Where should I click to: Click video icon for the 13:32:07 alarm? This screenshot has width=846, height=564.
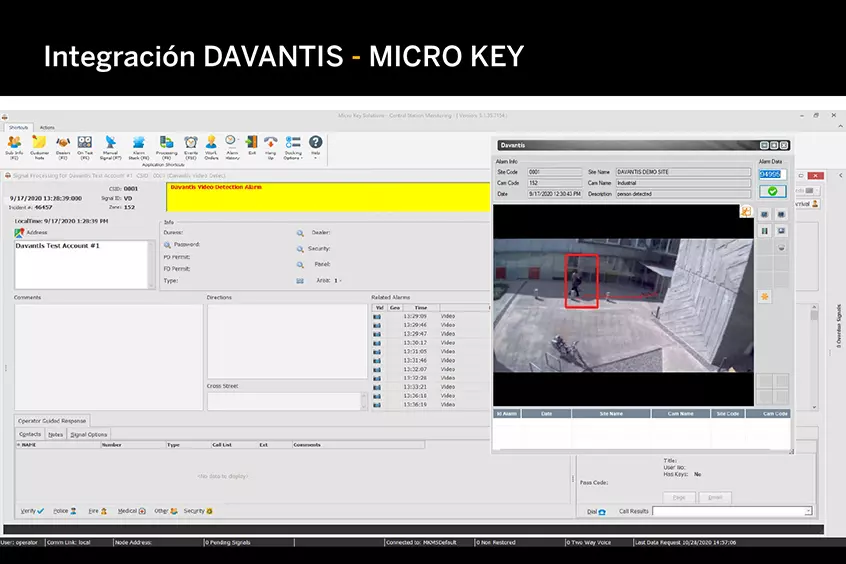[377, 370]
